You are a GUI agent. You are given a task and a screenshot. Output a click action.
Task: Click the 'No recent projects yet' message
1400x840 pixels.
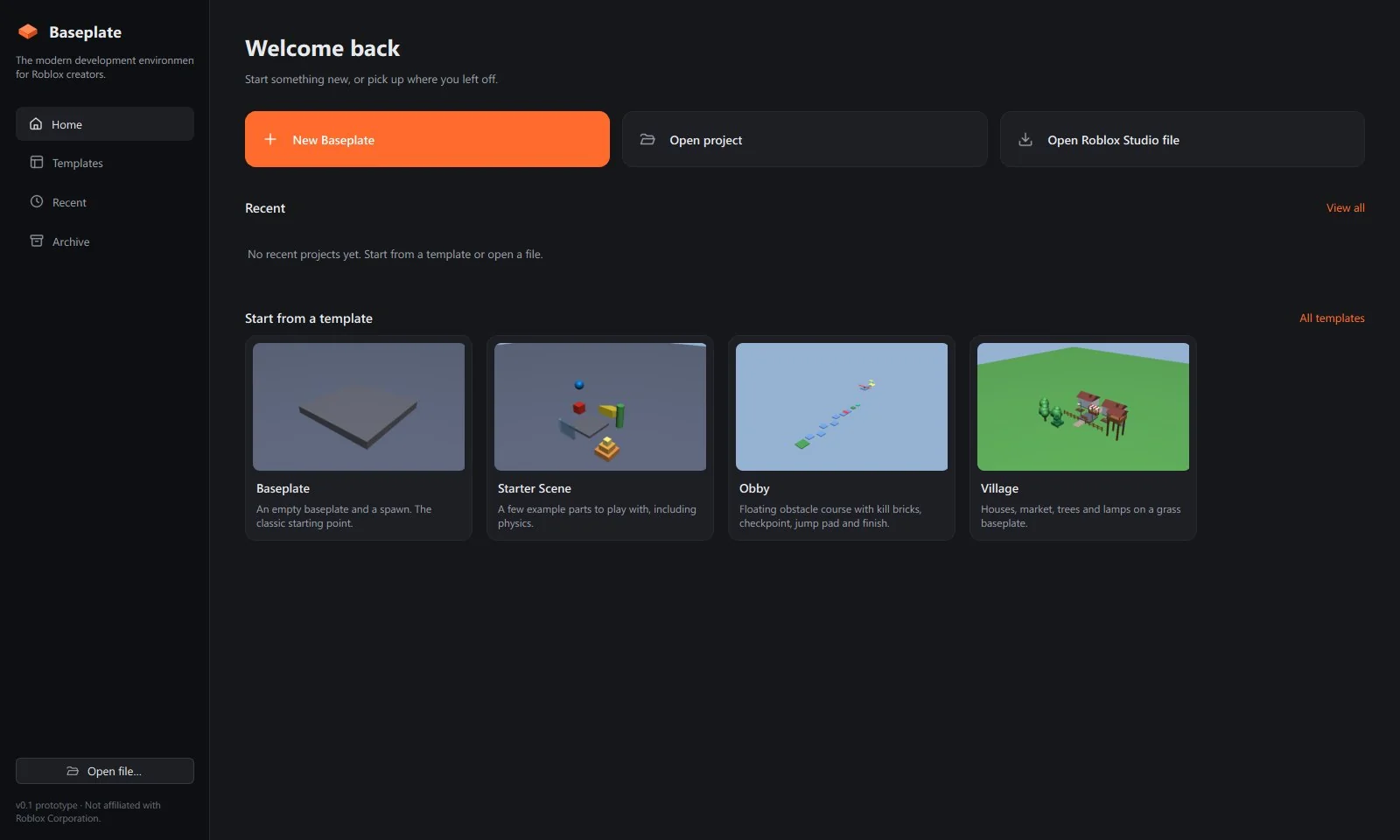(x=395, y=255)
